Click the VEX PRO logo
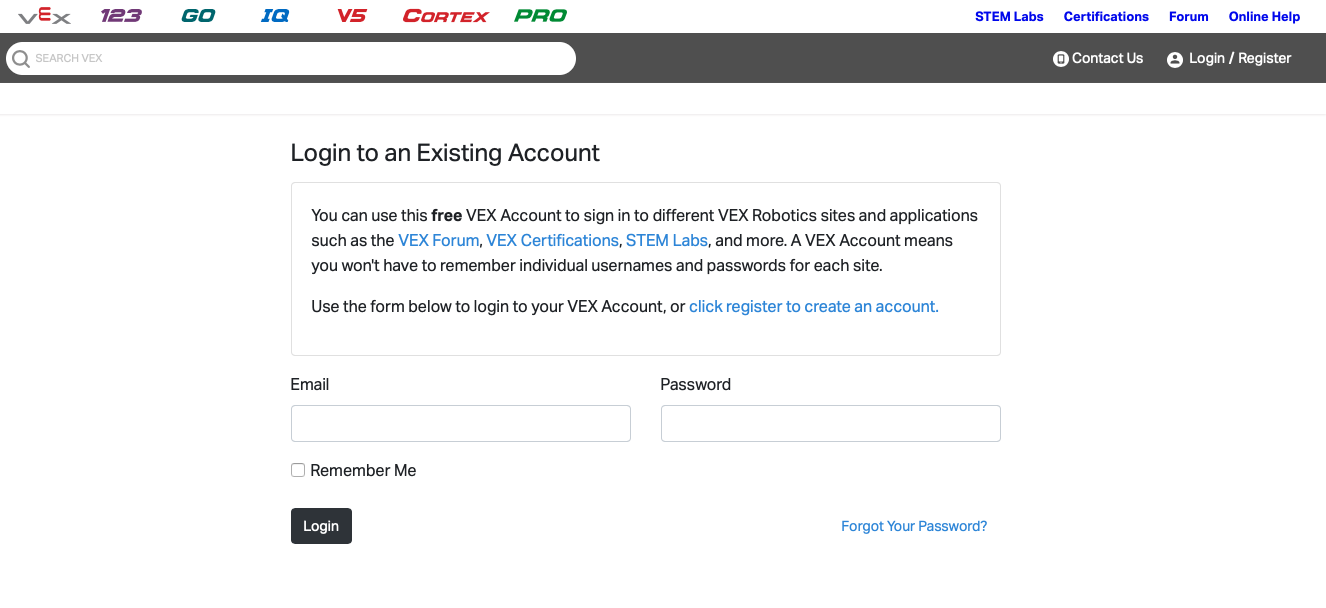Screen dimensions: 1326x608 click(540, 15)
